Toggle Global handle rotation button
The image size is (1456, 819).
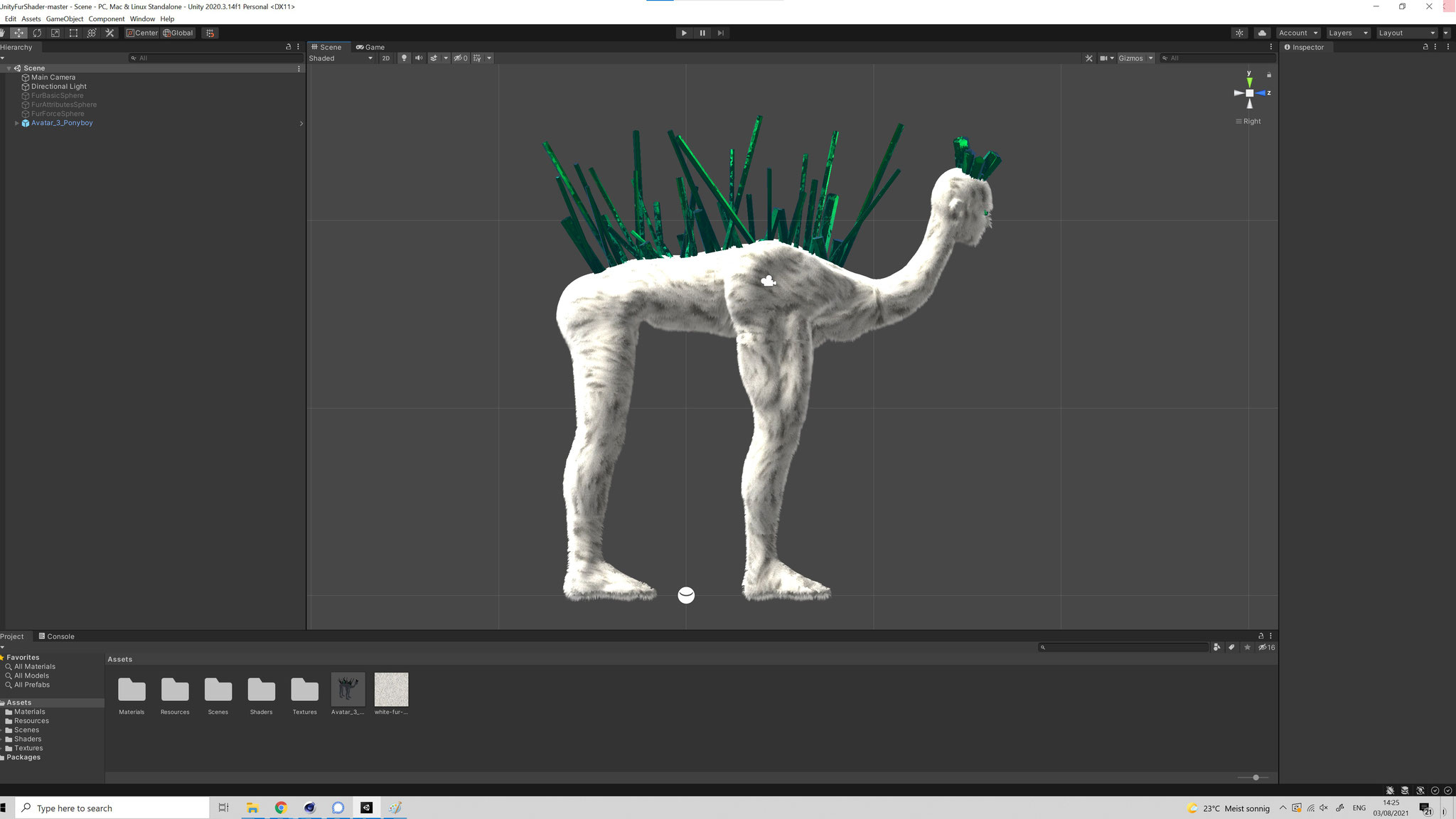pyautogui.click(x=178, y=33)
